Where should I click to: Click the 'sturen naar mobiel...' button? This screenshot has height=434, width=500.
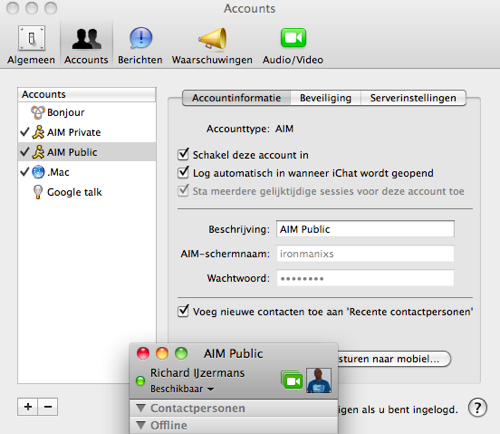[394, 359]
